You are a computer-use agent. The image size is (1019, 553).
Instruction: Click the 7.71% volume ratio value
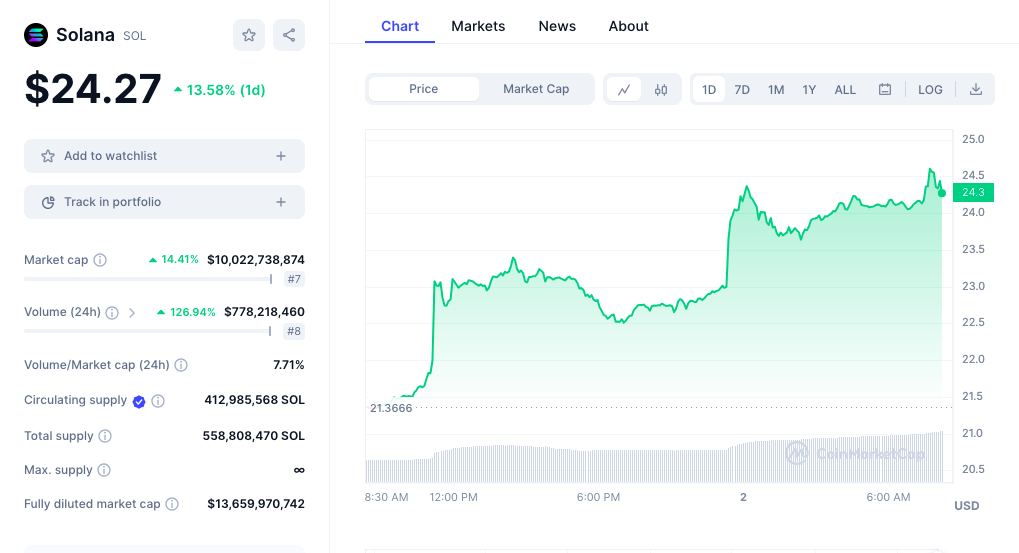click(x=289, y=365)
